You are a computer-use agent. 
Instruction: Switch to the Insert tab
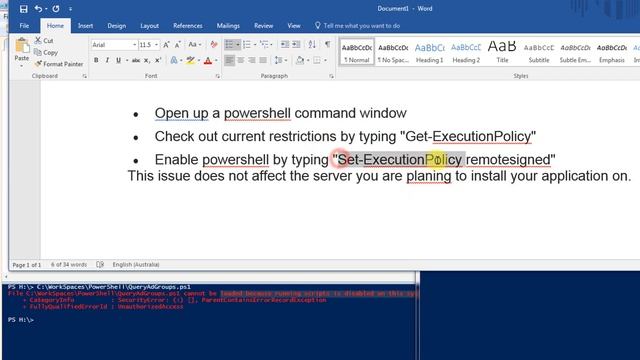(85, 26)
